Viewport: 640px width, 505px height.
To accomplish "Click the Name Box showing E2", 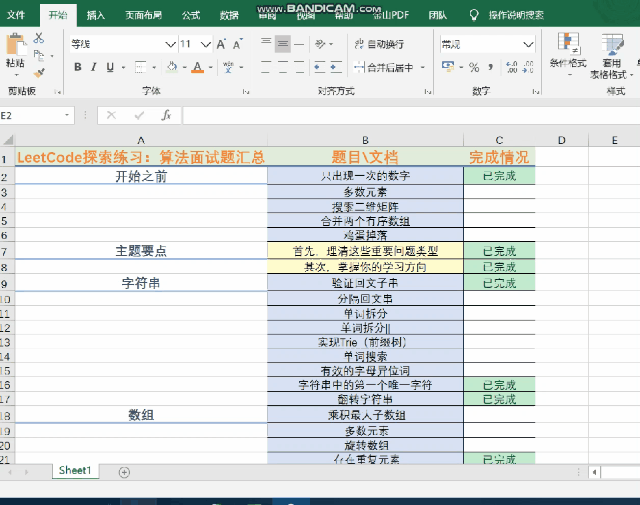I will [x=31, y=116].
